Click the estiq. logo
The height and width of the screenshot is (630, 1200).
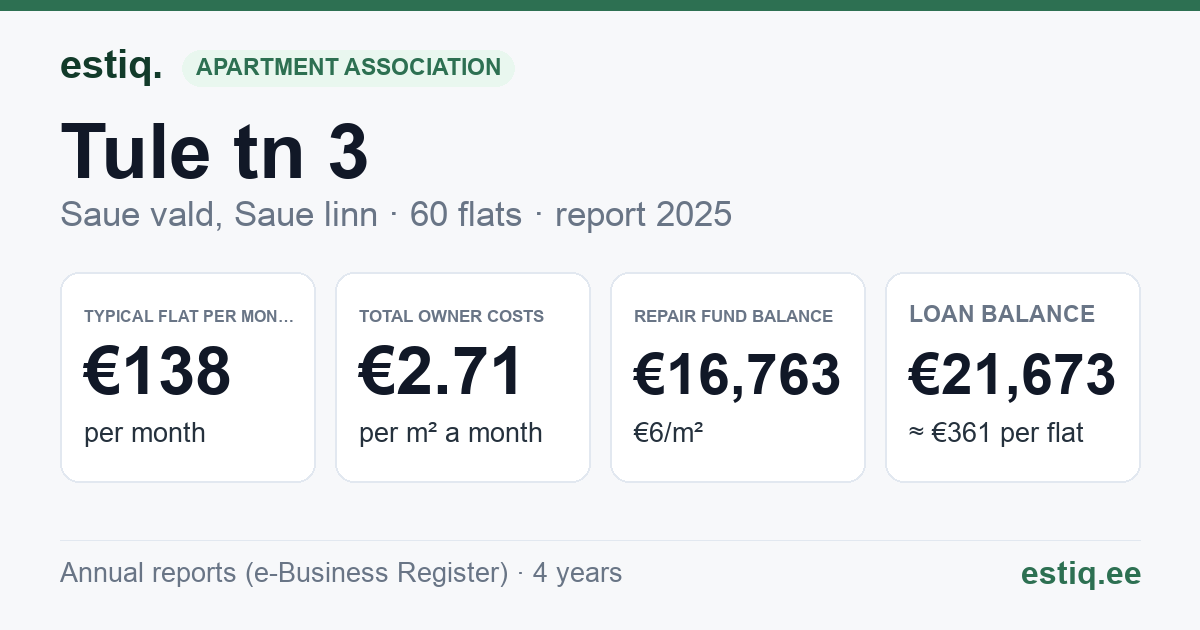(x=111, y=66)
